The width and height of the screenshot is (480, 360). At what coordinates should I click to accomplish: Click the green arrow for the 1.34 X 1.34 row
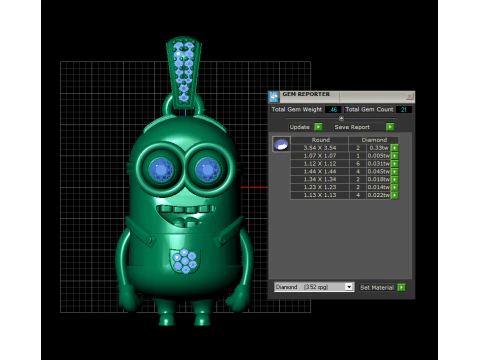click(394, 179)
